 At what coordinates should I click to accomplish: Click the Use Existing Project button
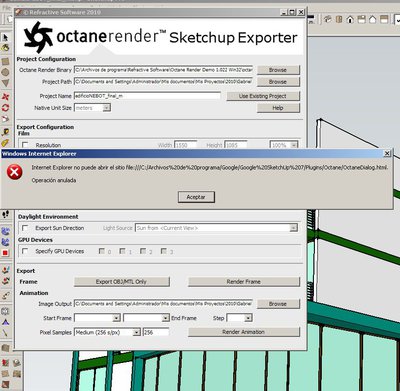263,96
